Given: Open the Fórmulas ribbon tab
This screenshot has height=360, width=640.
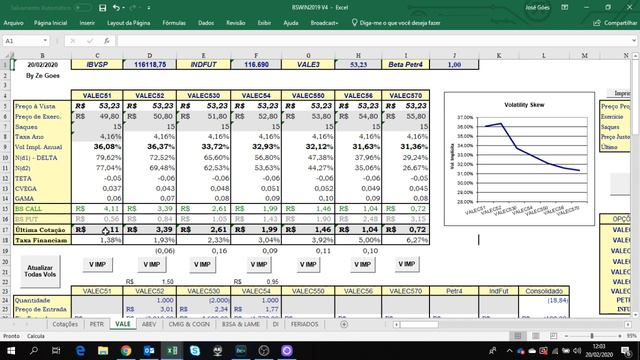Looking at the screenshot, I should pos(174,23).
